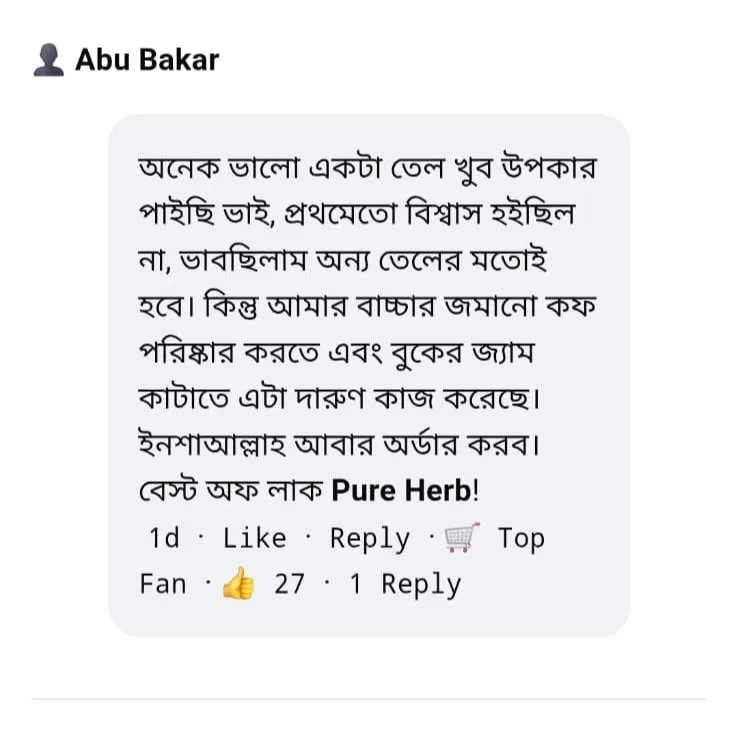The height and width of the screenshot is (738, 738).
Task: Open Abu Bakar's profile avatar icon
Action: point(48,60)
